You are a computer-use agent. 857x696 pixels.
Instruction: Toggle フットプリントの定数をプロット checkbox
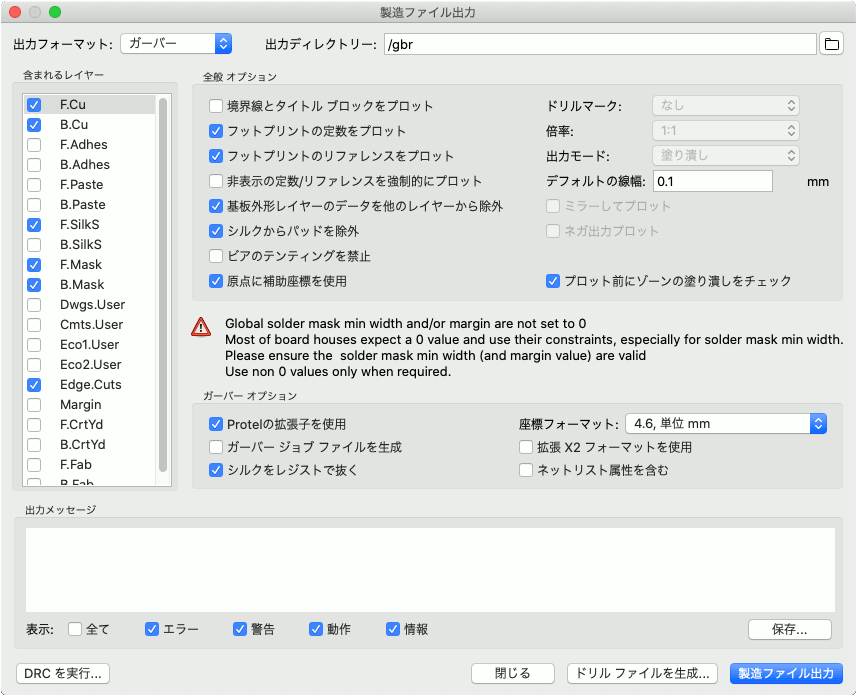[x=216, y=131]
